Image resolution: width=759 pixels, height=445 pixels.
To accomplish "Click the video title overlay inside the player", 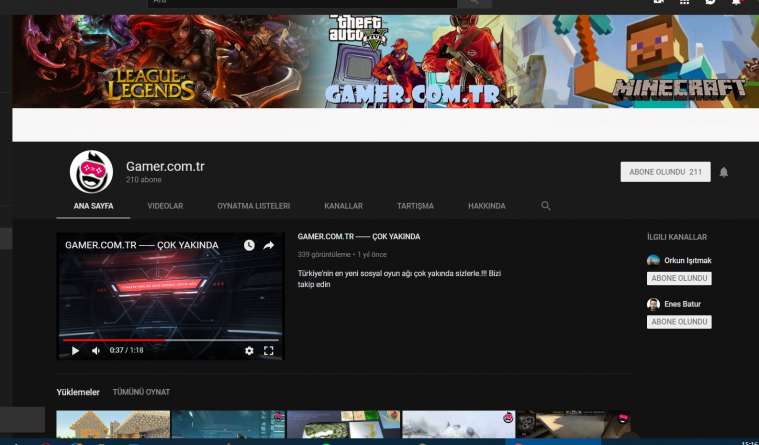I will [x=142, y=245].
